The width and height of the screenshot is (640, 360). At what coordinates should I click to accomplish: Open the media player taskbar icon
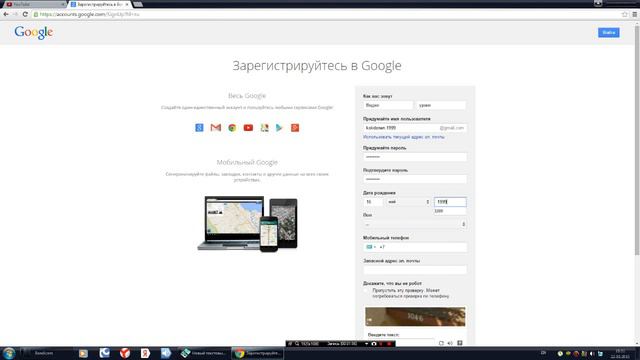coord(83,353)
